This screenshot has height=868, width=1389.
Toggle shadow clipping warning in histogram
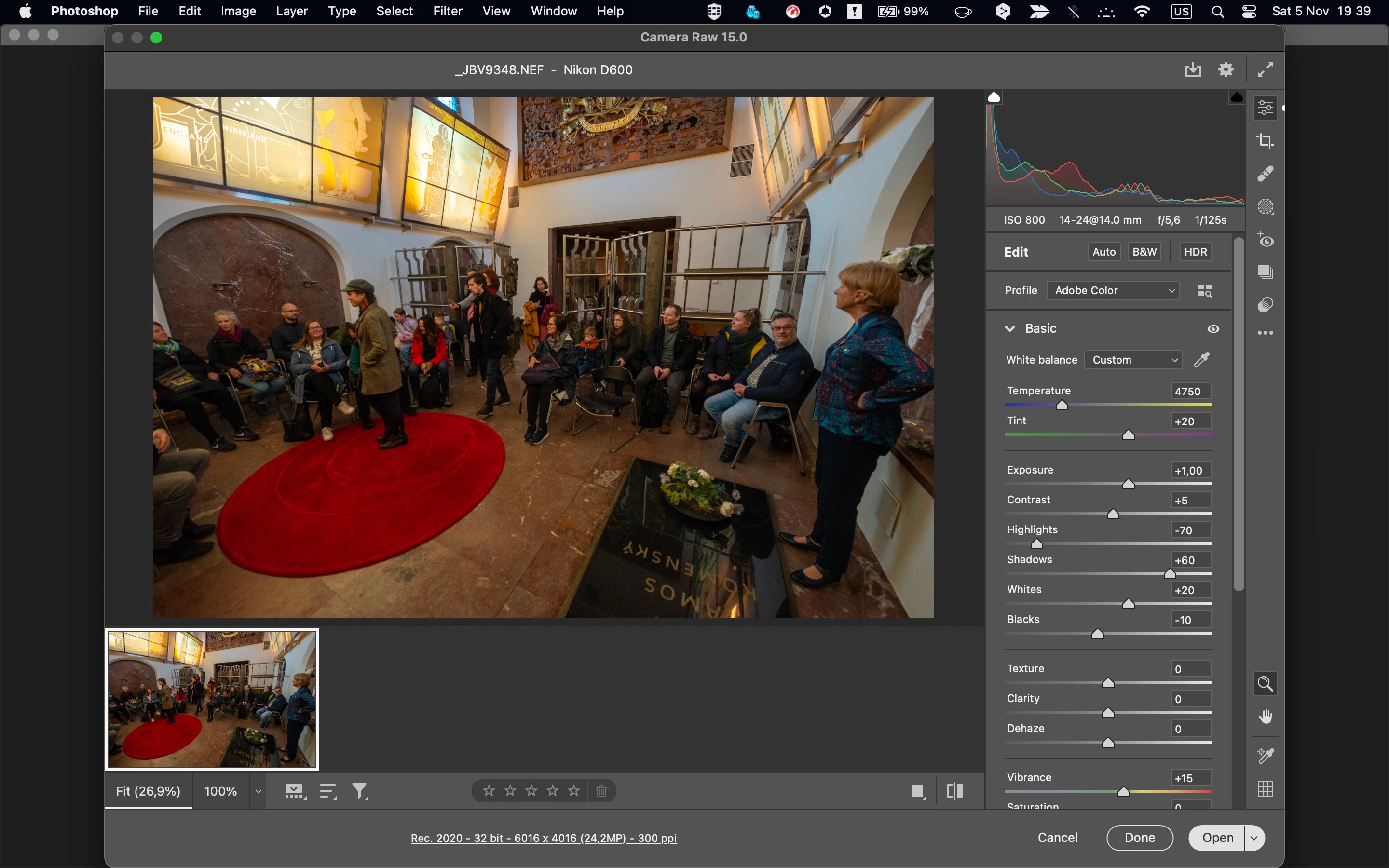tap(994, 97)
